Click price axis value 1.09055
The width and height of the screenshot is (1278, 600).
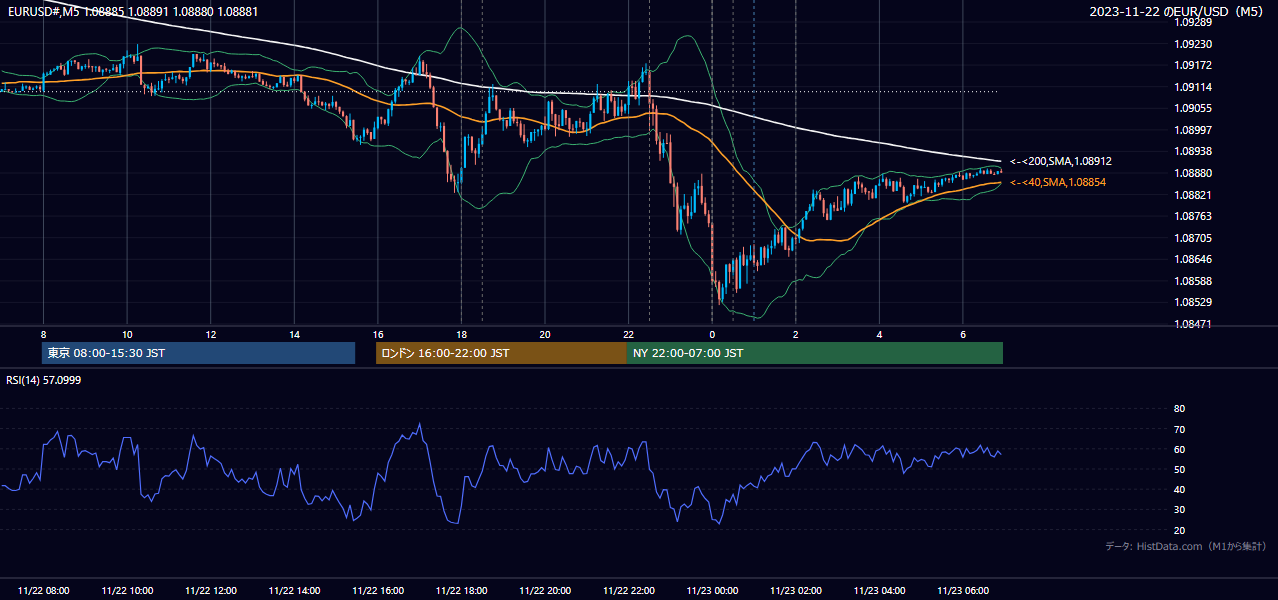[x=1193, y=108]
